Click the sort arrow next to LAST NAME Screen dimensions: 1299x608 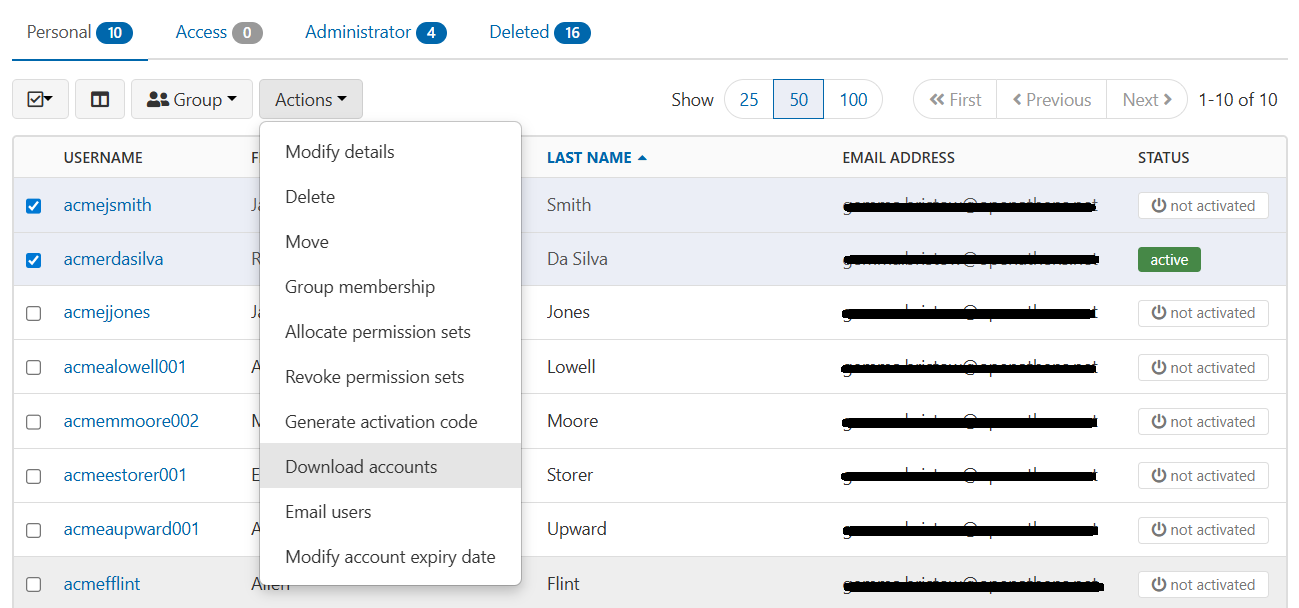click(x=641, y=156)
